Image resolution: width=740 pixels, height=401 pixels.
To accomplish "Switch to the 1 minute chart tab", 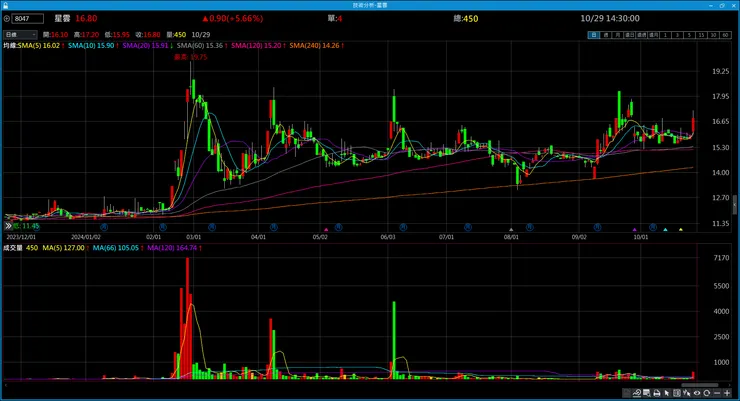I will click(665, 35).
